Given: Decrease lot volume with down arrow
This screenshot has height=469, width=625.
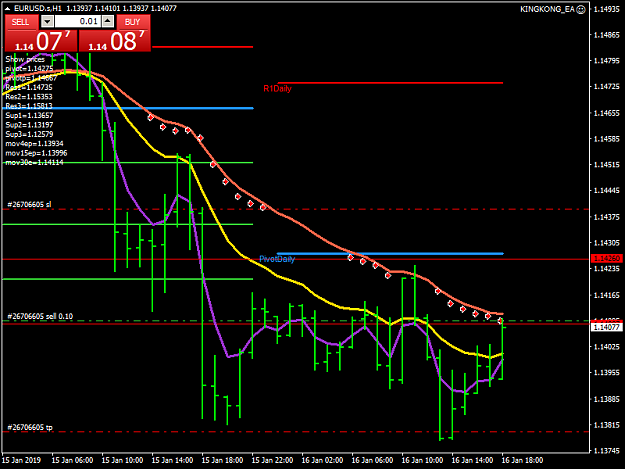Looking at the screenshot, I should [47, 22].
